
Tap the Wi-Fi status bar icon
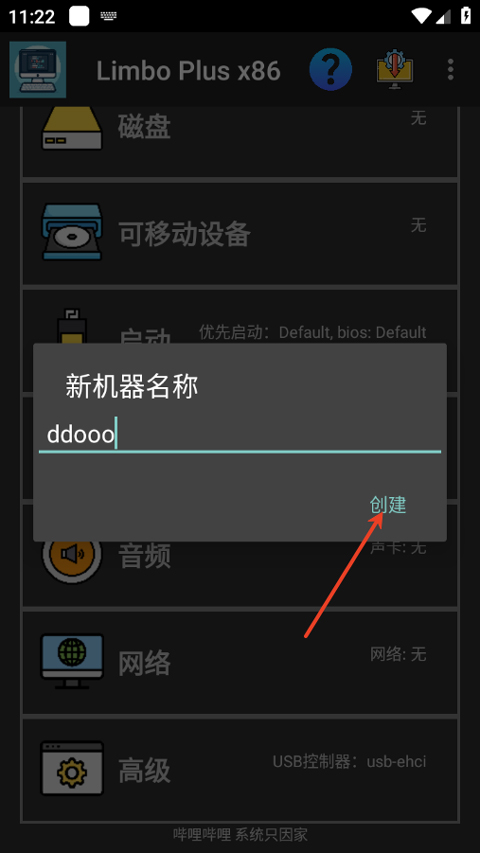click(422, 15)
